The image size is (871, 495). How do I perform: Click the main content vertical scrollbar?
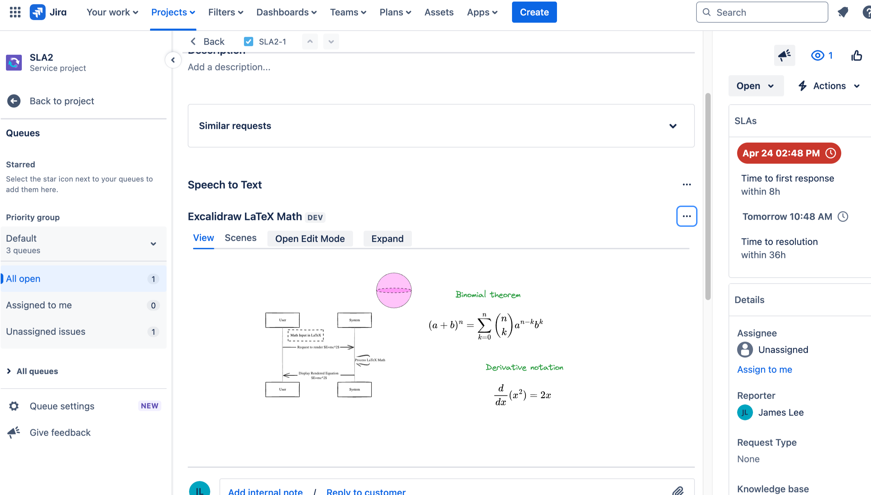tap(708, 197)
